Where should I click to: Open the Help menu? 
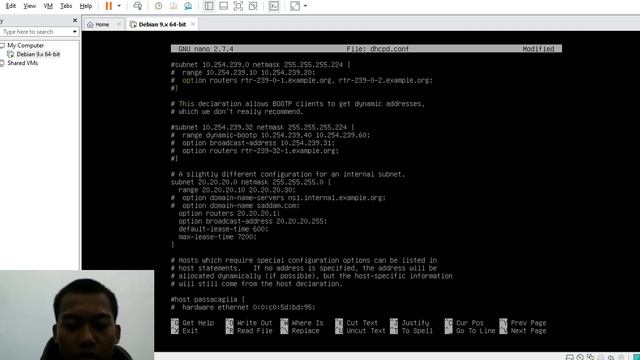click(86, 6)
